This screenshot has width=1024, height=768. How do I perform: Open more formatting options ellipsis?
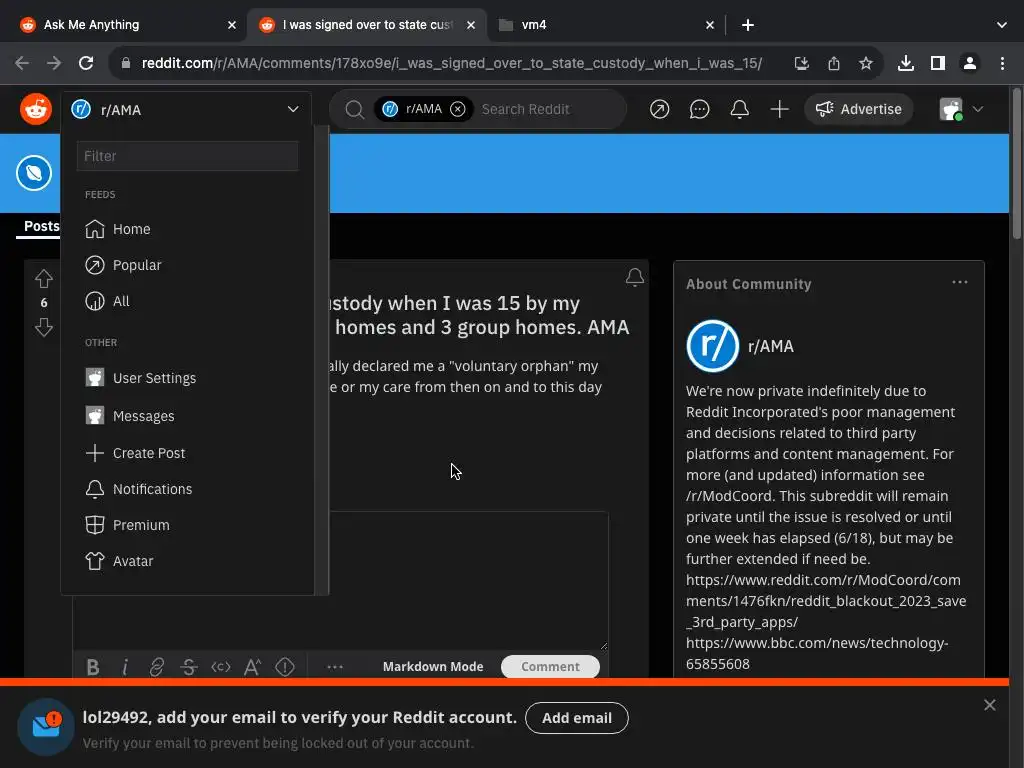[x=335, y=667]
